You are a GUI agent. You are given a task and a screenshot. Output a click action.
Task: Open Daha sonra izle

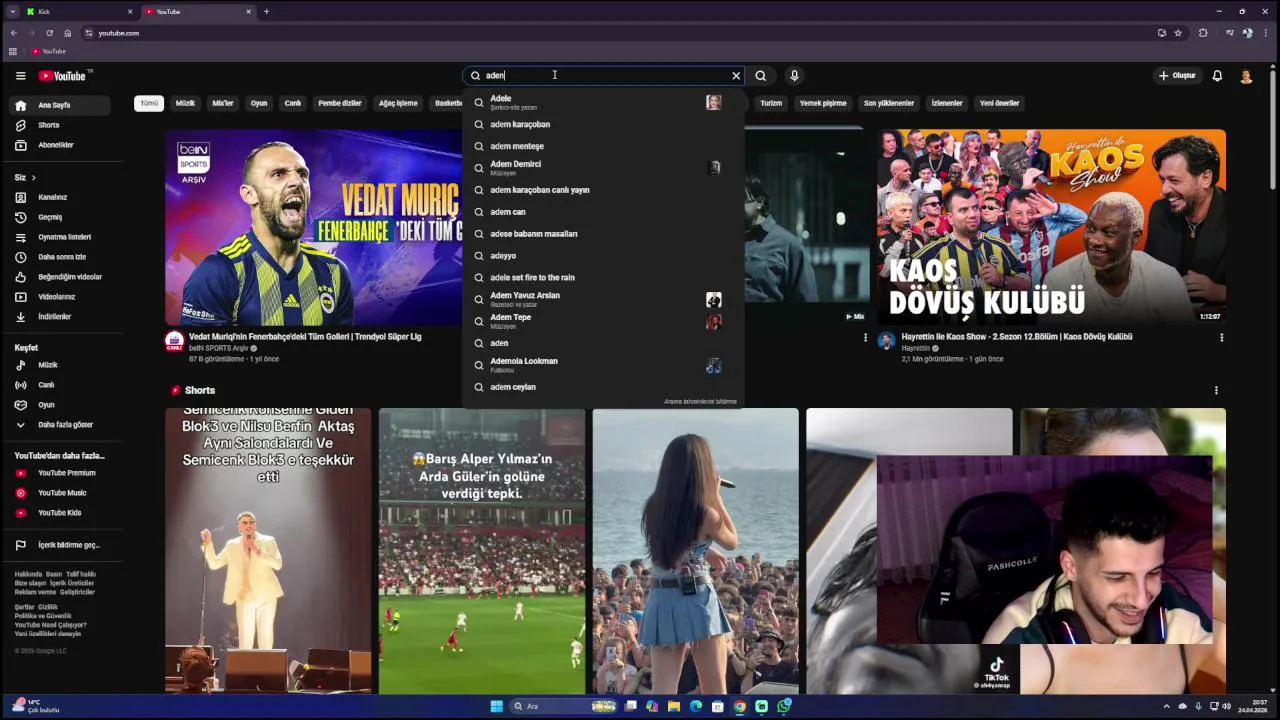coord(59,257)
